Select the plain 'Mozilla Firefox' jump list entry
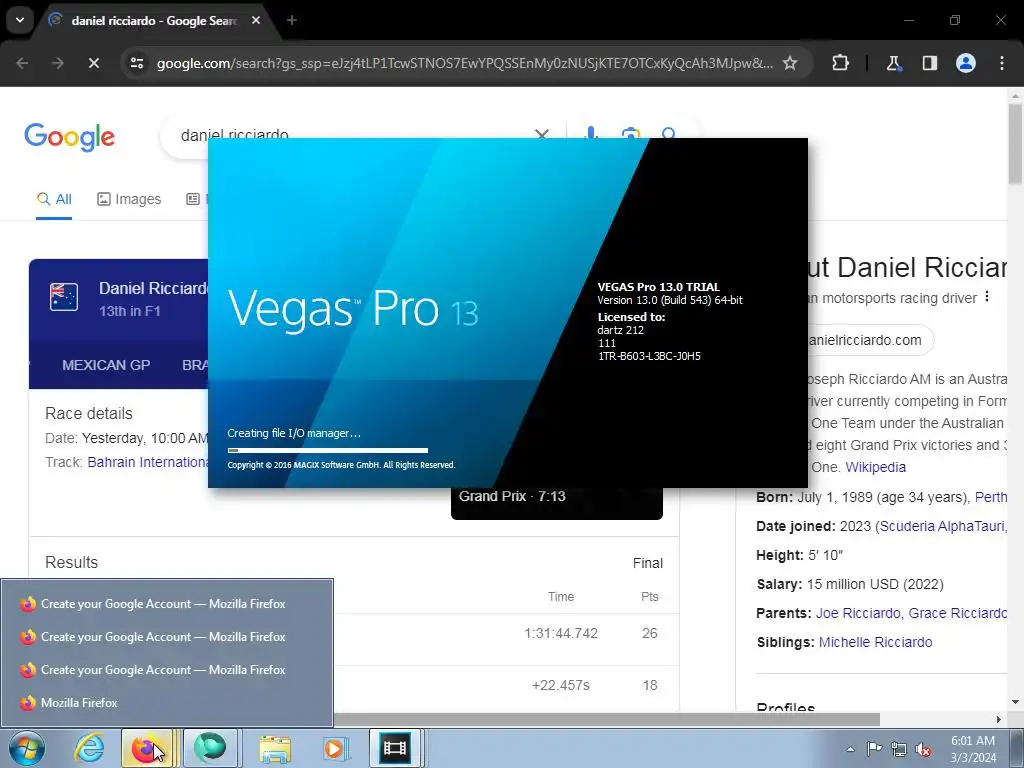 tap(167, 703)
